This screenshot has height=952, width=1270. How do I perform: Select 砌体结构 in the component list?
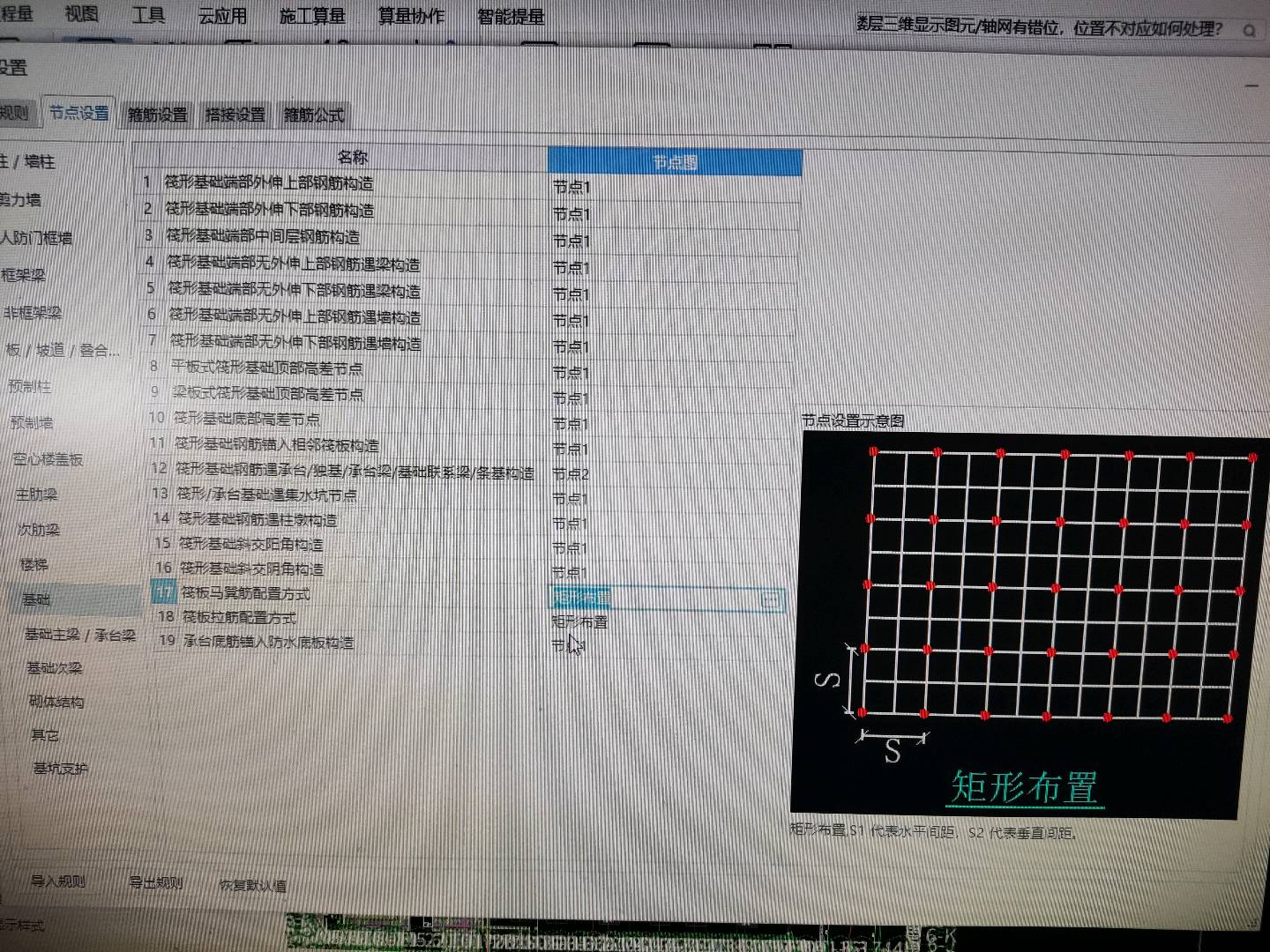pyautogui.click(x=56, y=702)
